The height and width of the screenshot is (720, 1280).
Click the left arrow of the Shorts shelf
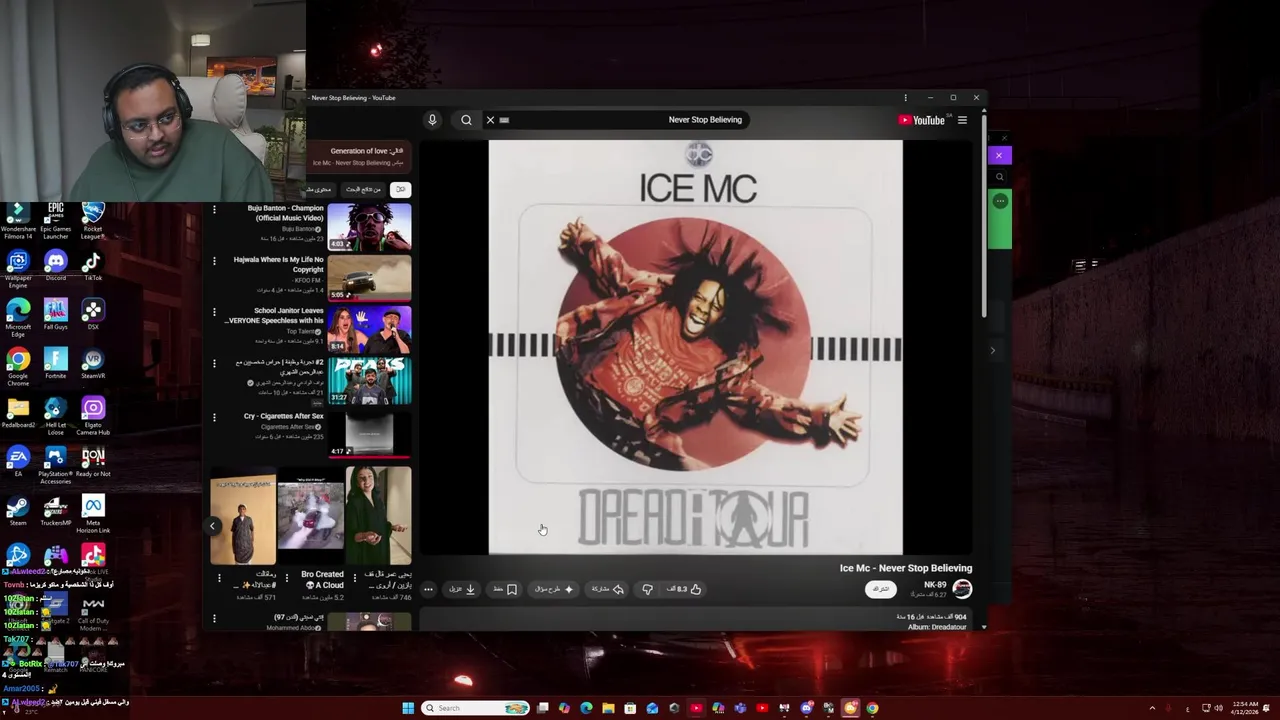[212, 526]
